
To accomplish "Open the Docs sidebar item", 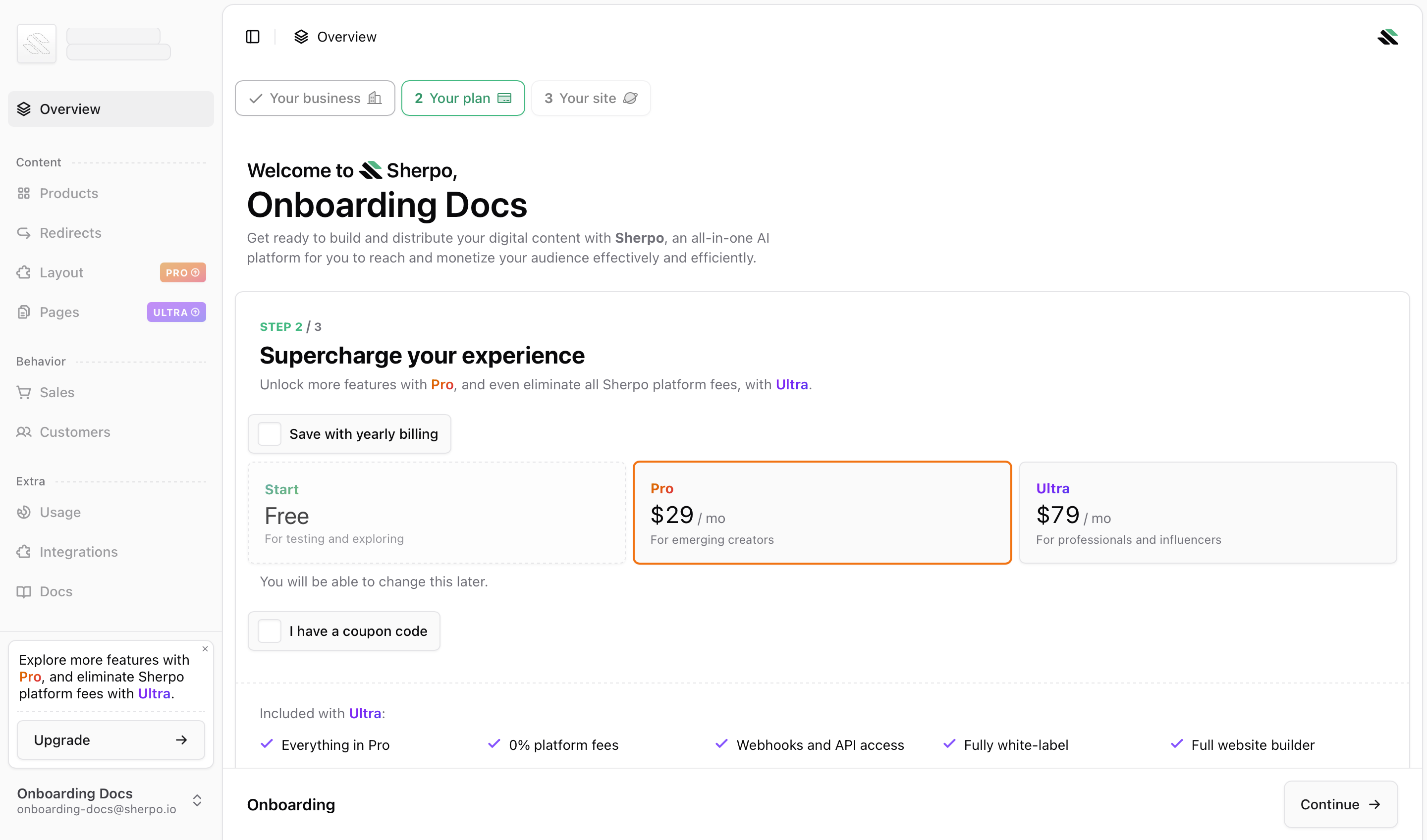I will (55, 591).
